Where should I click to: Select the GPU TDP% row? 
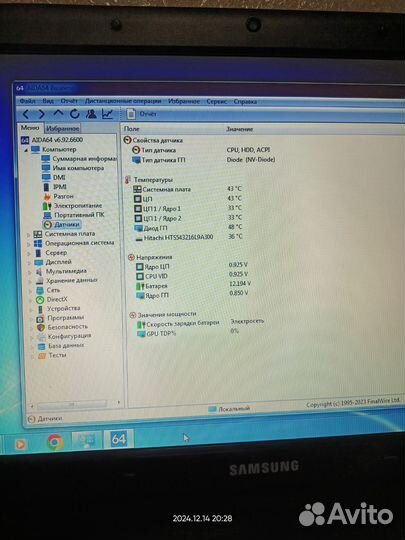188,334
